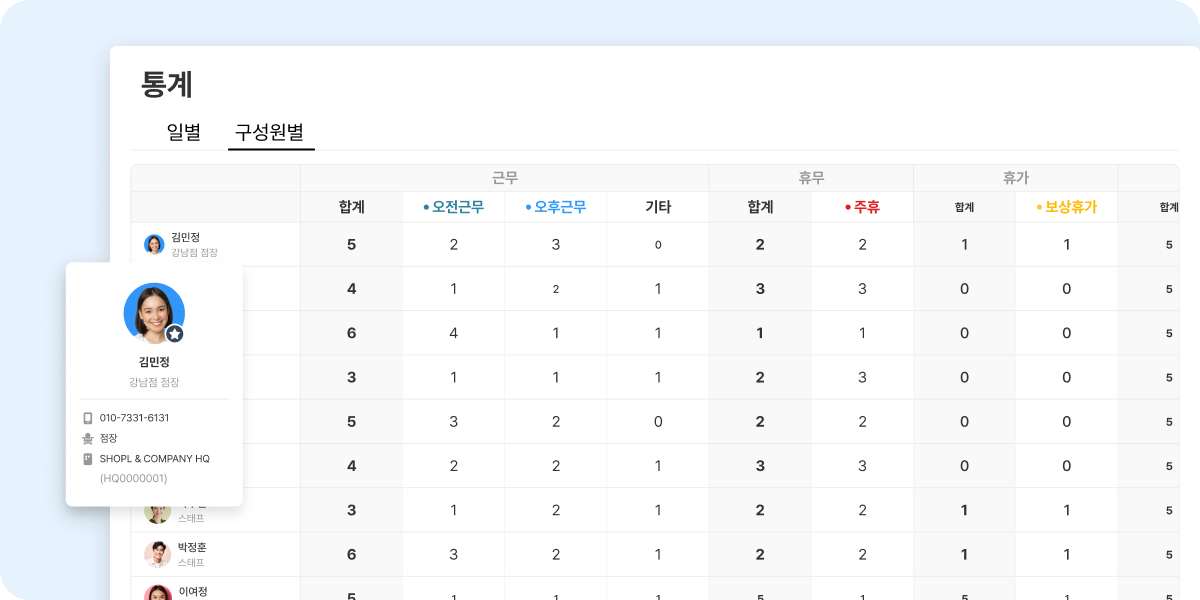1200x600 pixels.
Task: Click 김민정 name in the table row
Action: tap(186, 237)
